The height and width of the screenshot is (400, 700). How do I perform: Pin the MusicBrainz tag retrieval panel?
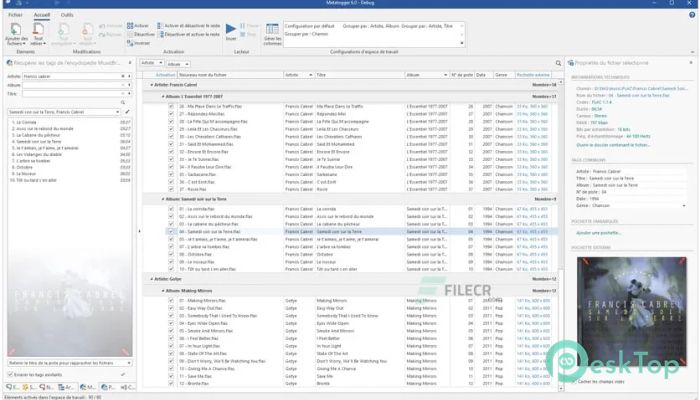pyautogui.click(x=130, y=63)
